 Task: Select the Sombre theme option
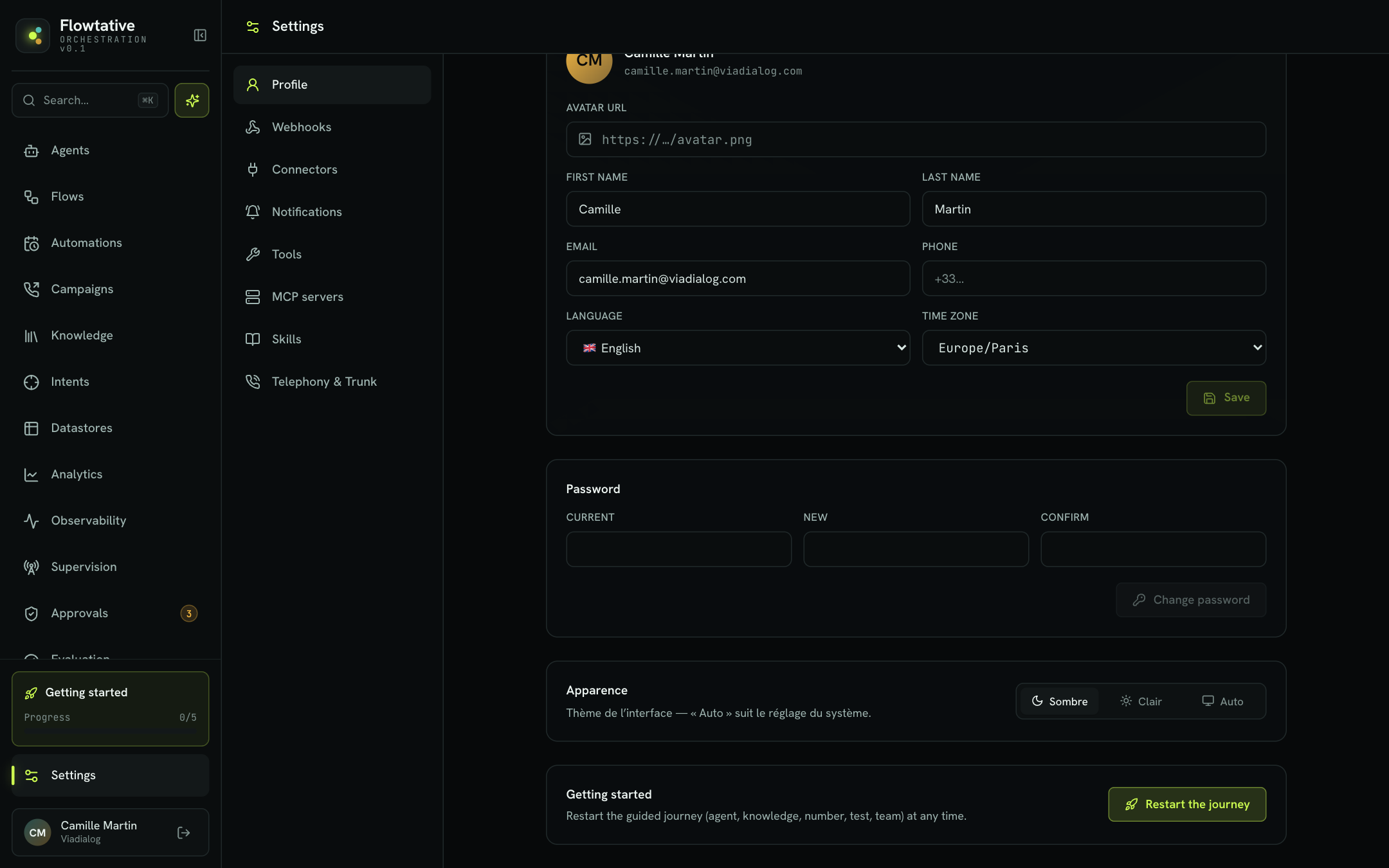point(1059,701)
